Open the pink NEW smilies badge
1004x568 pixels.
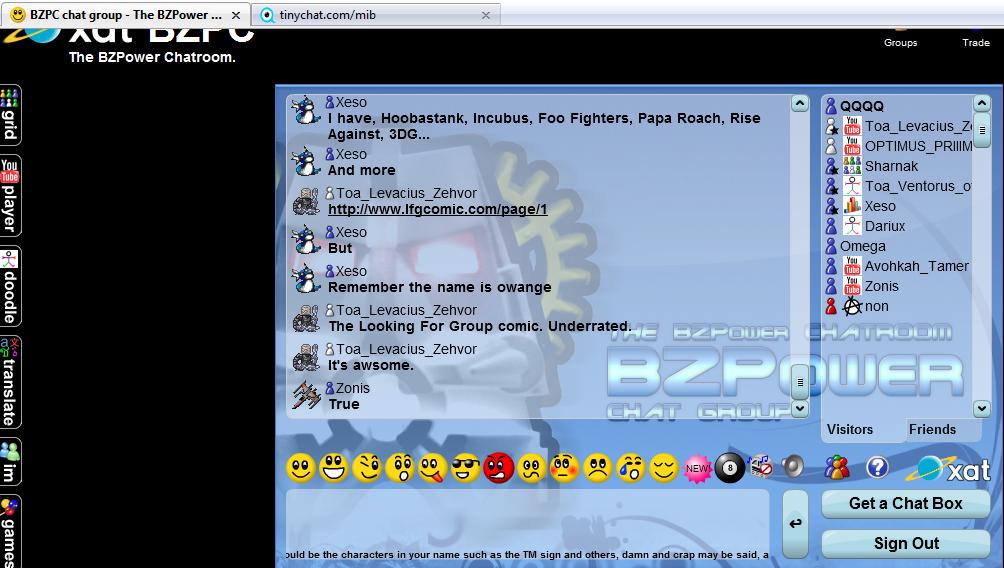coord(697,468)
